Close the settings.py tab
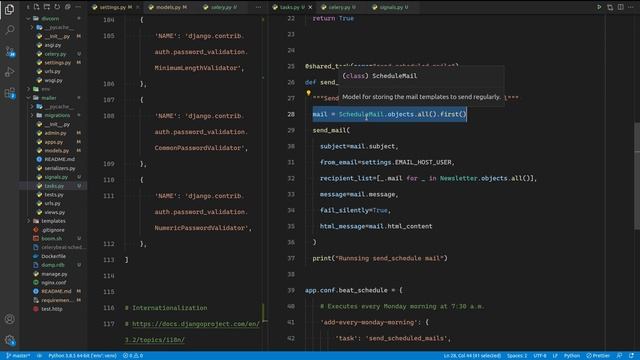 [x=138, y=7]
